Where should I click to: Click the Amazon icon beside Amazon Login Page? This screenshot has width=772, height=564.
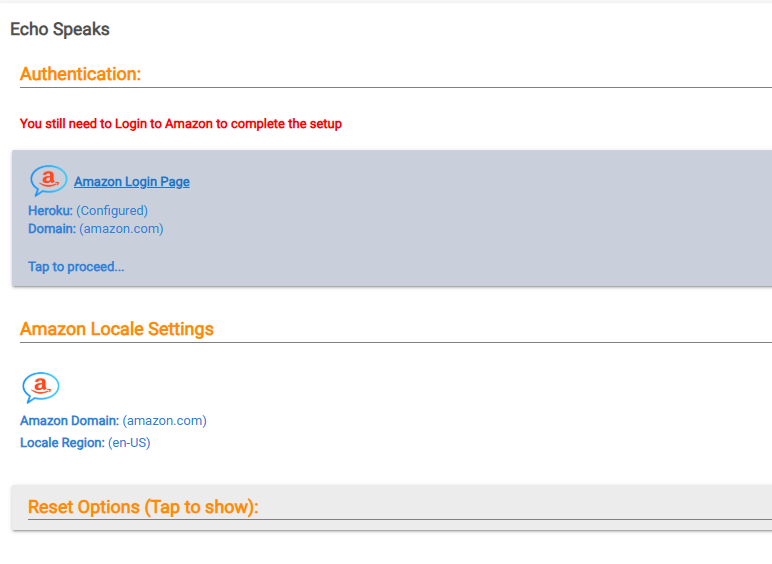pyautogui.click(x=48, y=180)
